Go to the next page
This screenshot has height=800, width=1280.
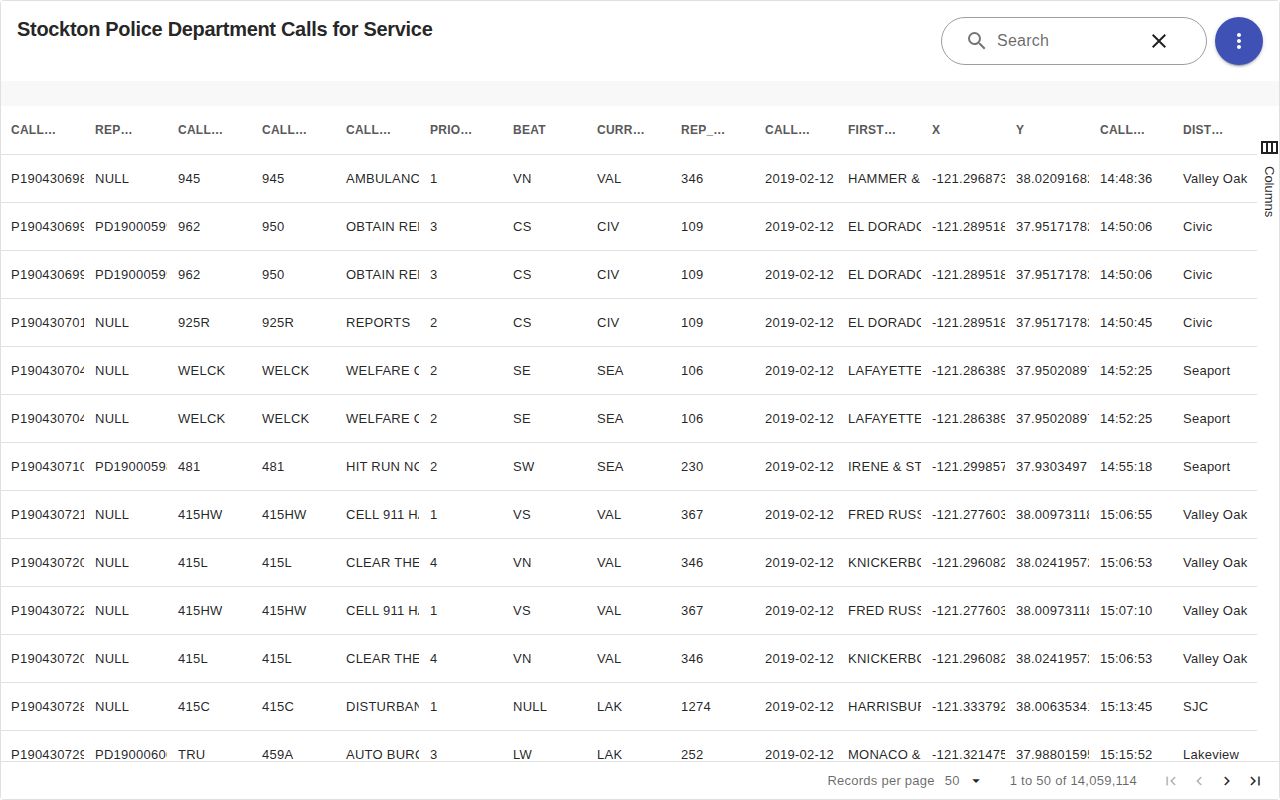tap(1227, 781)
